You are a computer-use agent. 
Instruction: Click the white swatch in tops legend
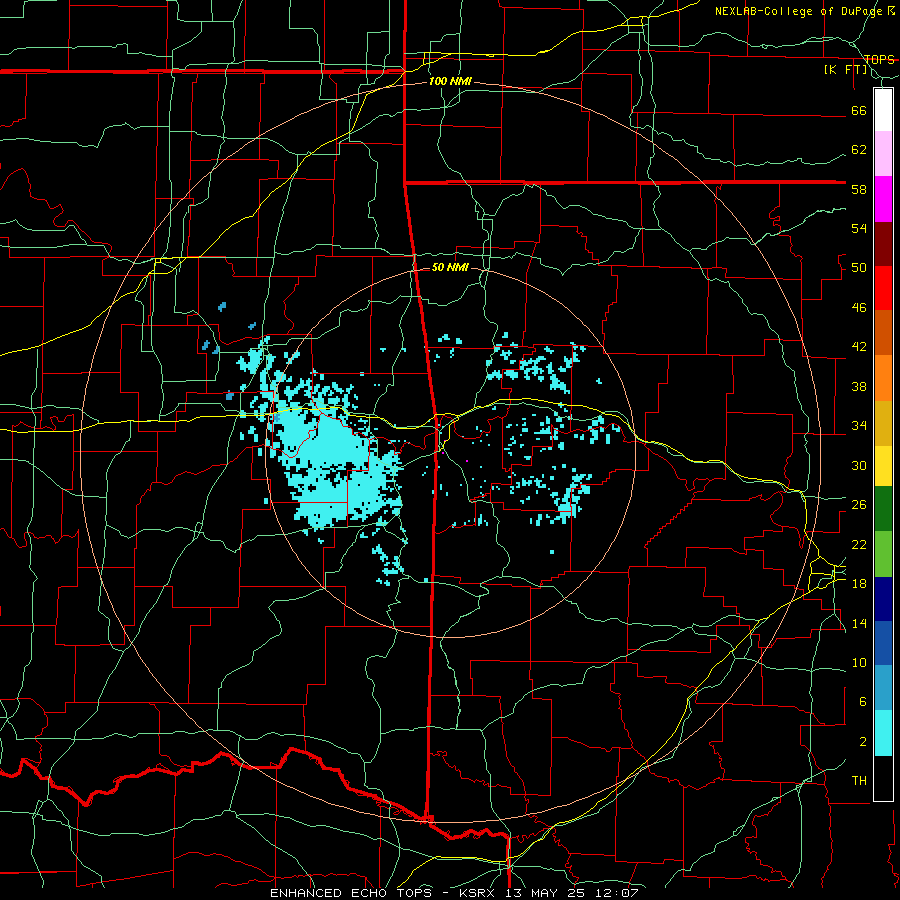click(883, 110)
